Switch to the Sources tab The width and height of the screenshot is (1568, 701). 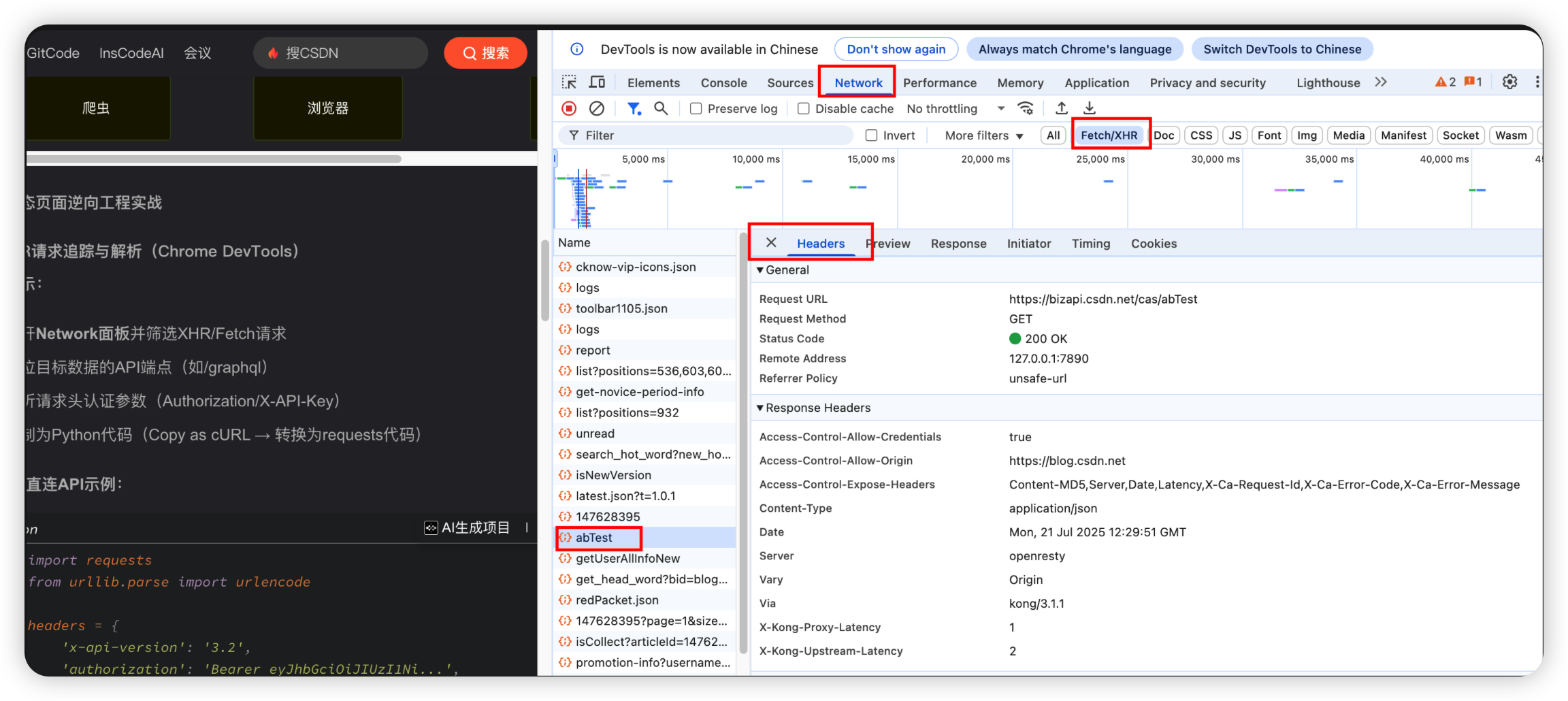point(790,82)
